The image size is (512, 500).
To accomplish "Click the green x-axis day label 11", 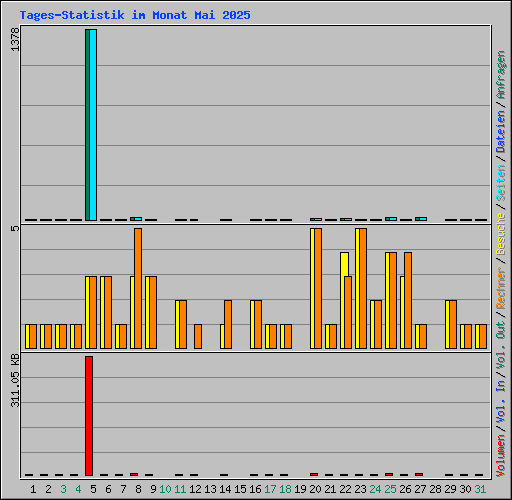I will click(x=180, y=489).
